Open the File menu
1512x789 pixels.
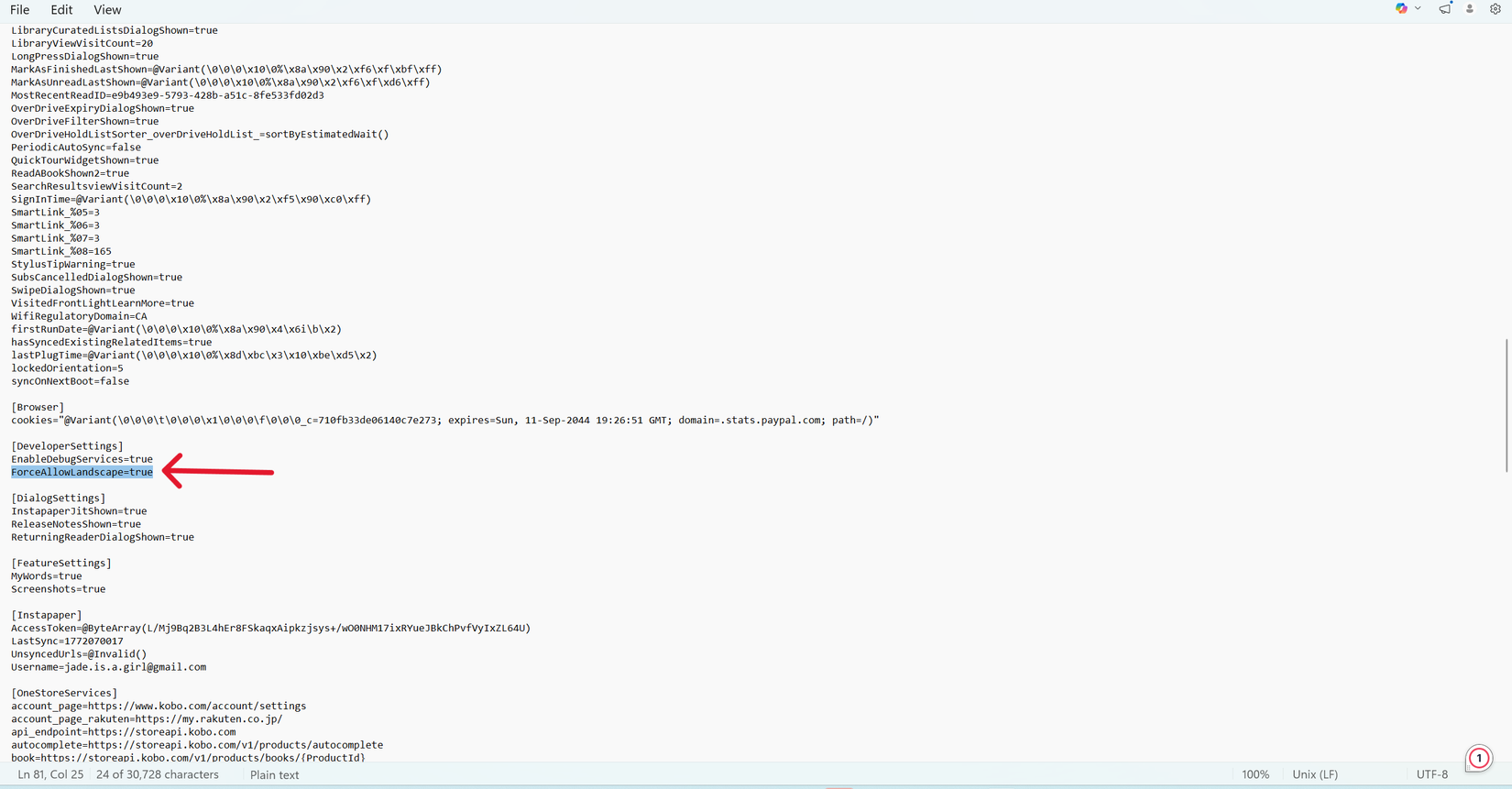pyautogui.click(x=19, y=10)
